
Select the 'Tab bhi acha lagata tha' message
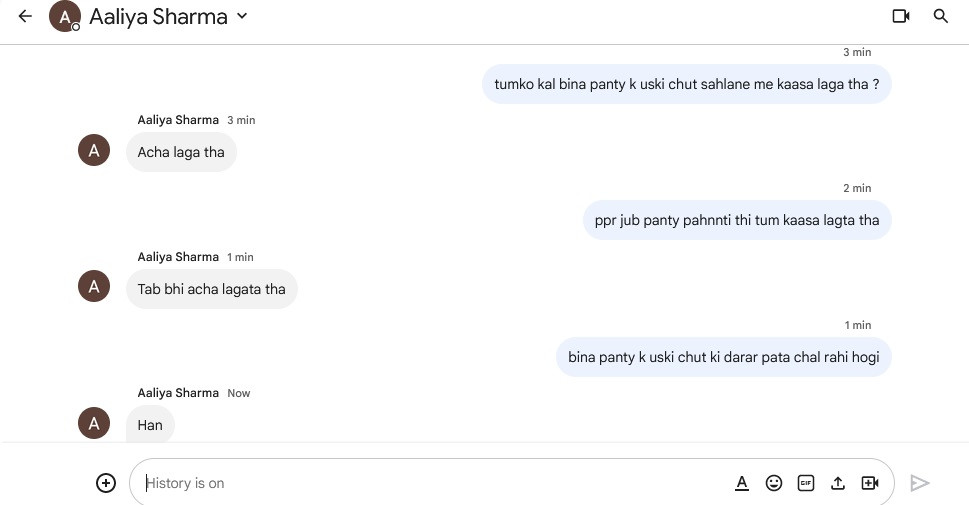pos(211,289)
